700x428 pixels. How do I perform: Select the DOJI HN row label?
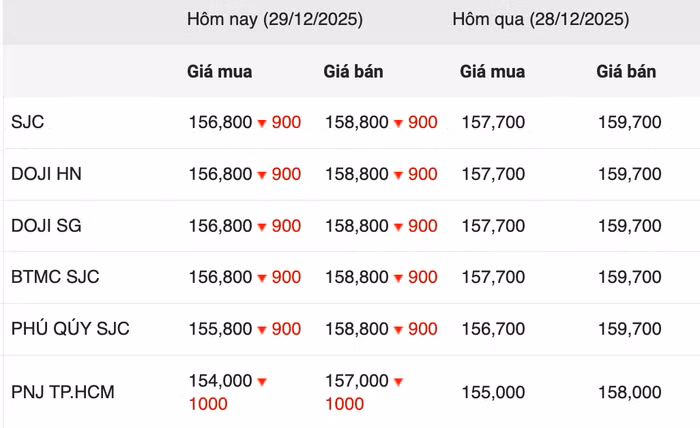46,174
